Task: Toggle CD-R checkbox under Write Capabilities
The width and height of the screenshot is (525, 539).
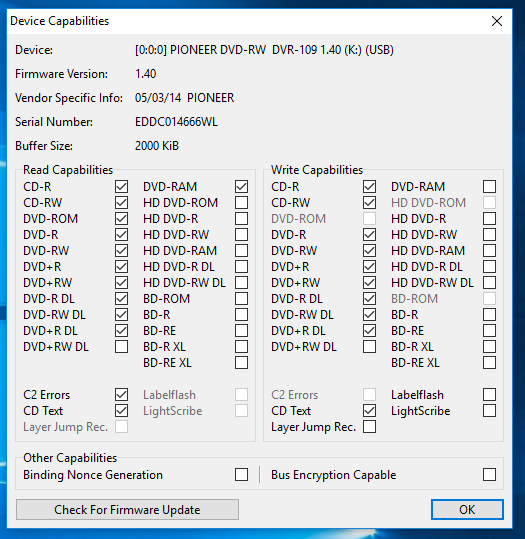Action: 369,187
